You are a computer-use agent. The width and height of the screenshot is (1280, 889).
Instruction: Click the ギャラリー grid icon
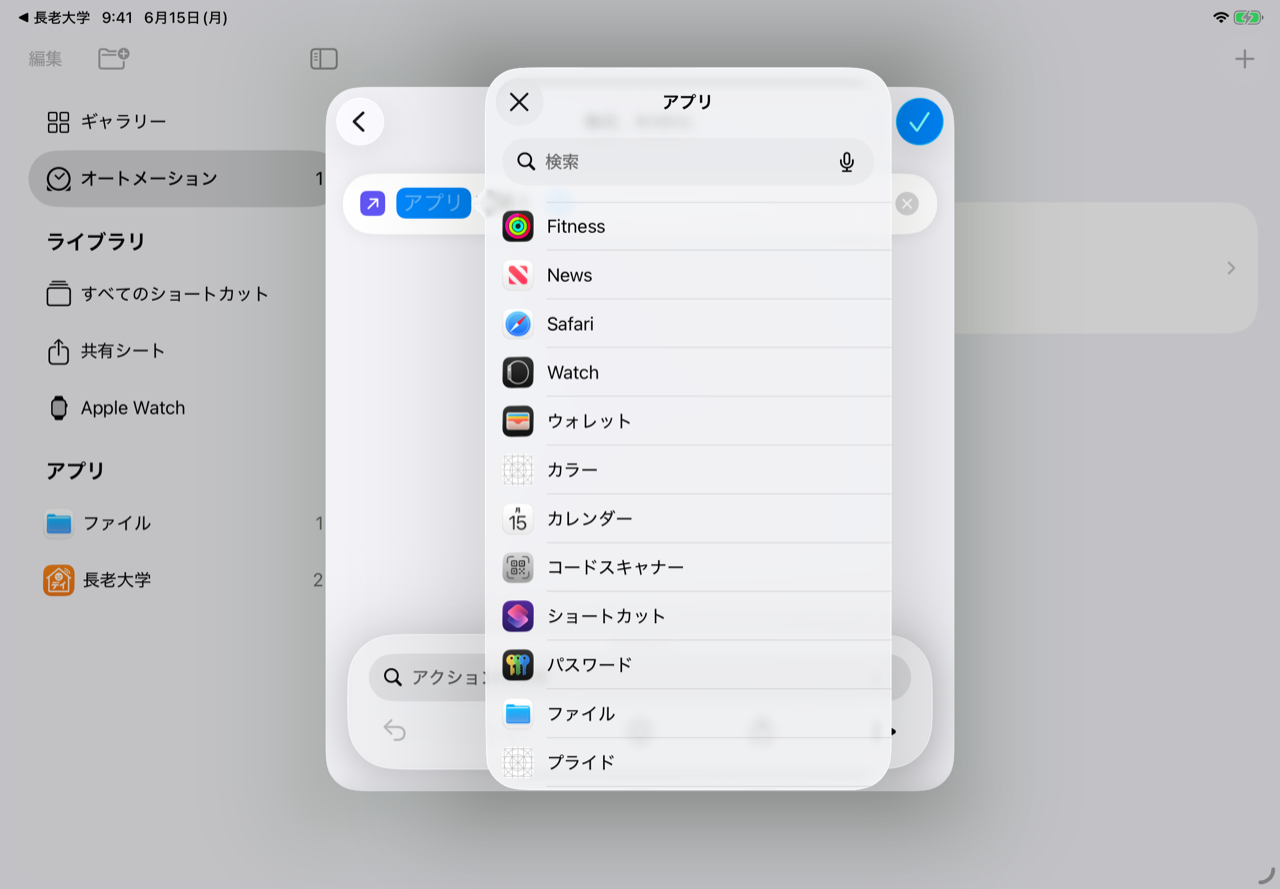[x=59, y=122]
